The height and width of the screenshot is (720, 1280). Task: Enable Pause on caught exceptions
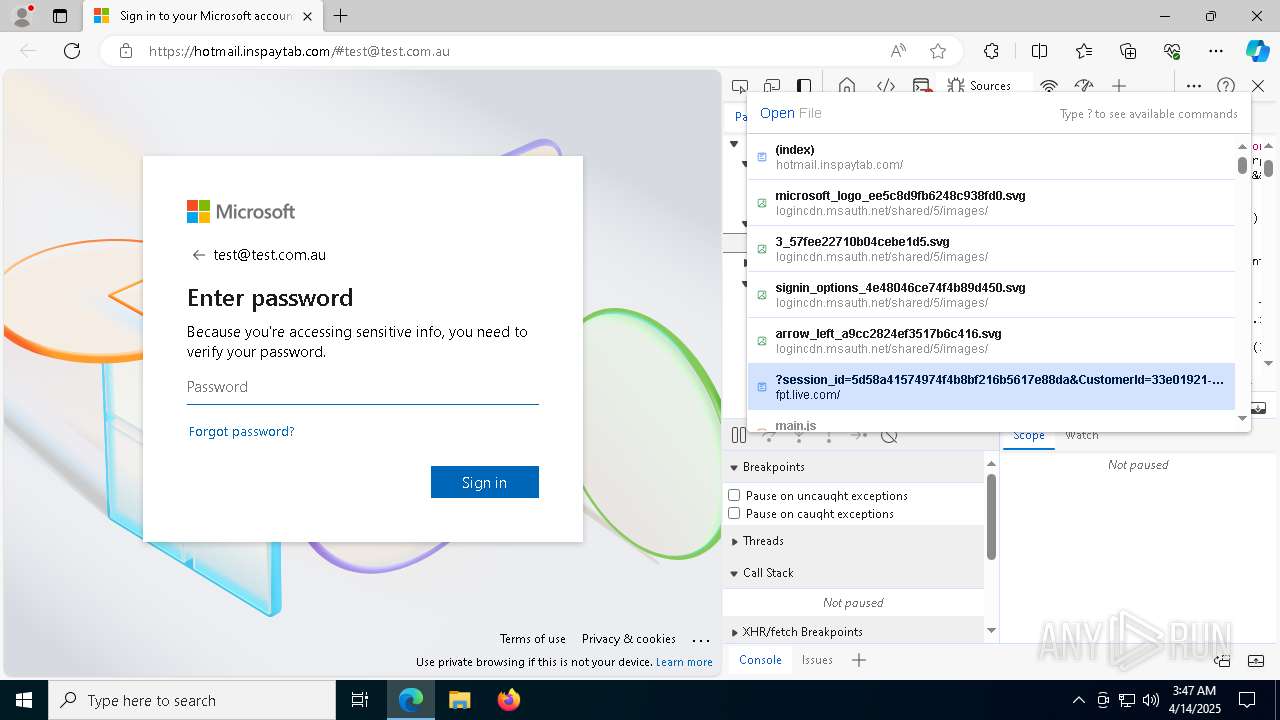pyautogui.click(x=734, y=513)
